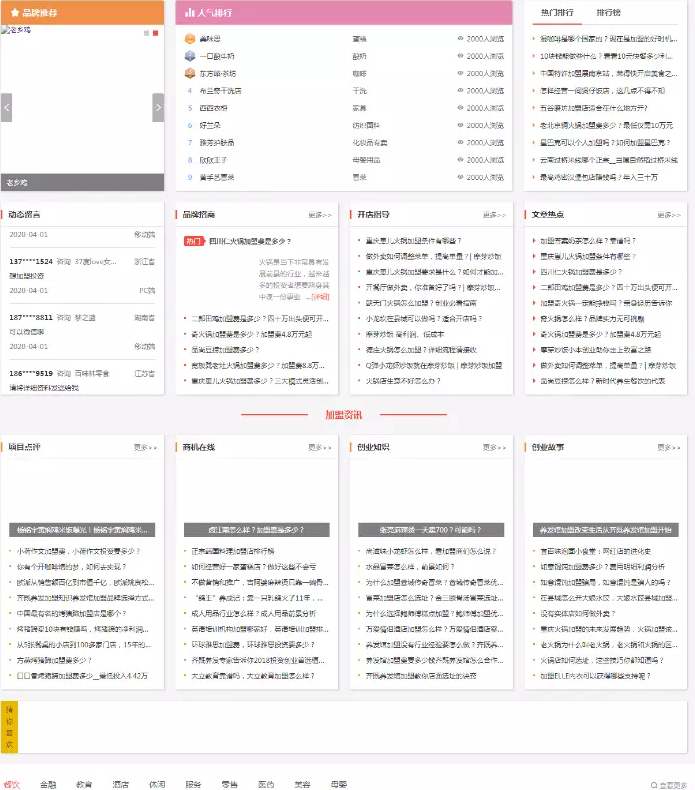
Task: Open 更多>> in the 创业故事 panel
Action: point(669,447)
